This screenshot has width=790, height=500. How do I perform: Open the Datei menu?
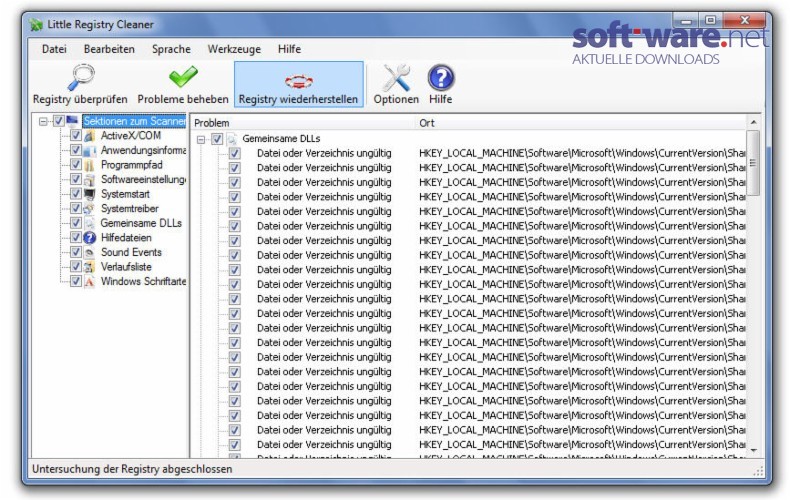pos(54,49)
